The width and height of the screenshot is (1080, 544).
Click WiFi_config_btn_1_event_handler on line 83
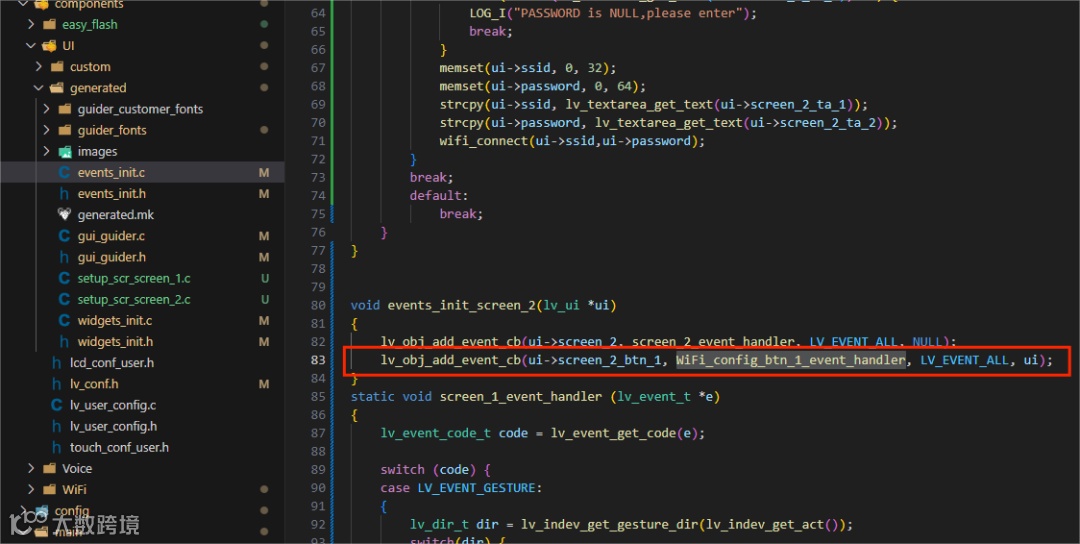pos(790,360)
